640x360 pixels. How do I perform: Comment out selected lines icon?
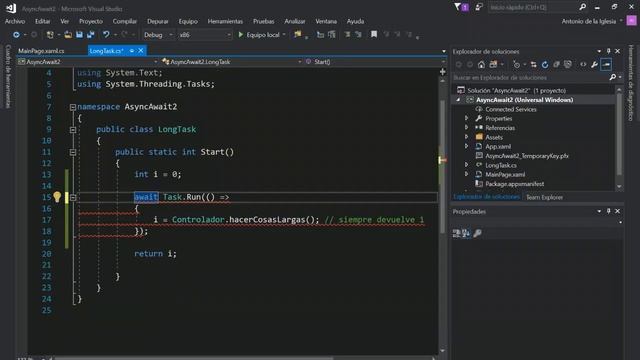coord(347,35)
